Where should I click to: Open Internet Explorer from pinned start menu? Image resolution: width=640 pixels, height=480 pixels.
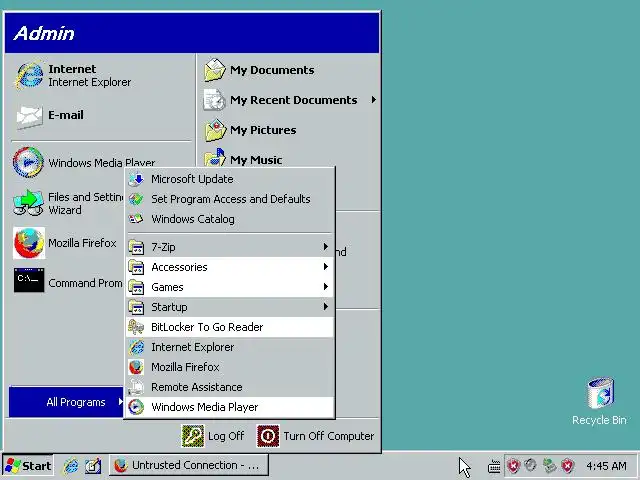[73, 76]
